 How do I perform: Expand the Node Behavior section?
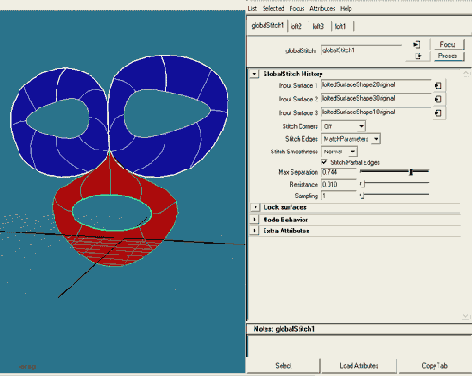[x=255, y=220]
